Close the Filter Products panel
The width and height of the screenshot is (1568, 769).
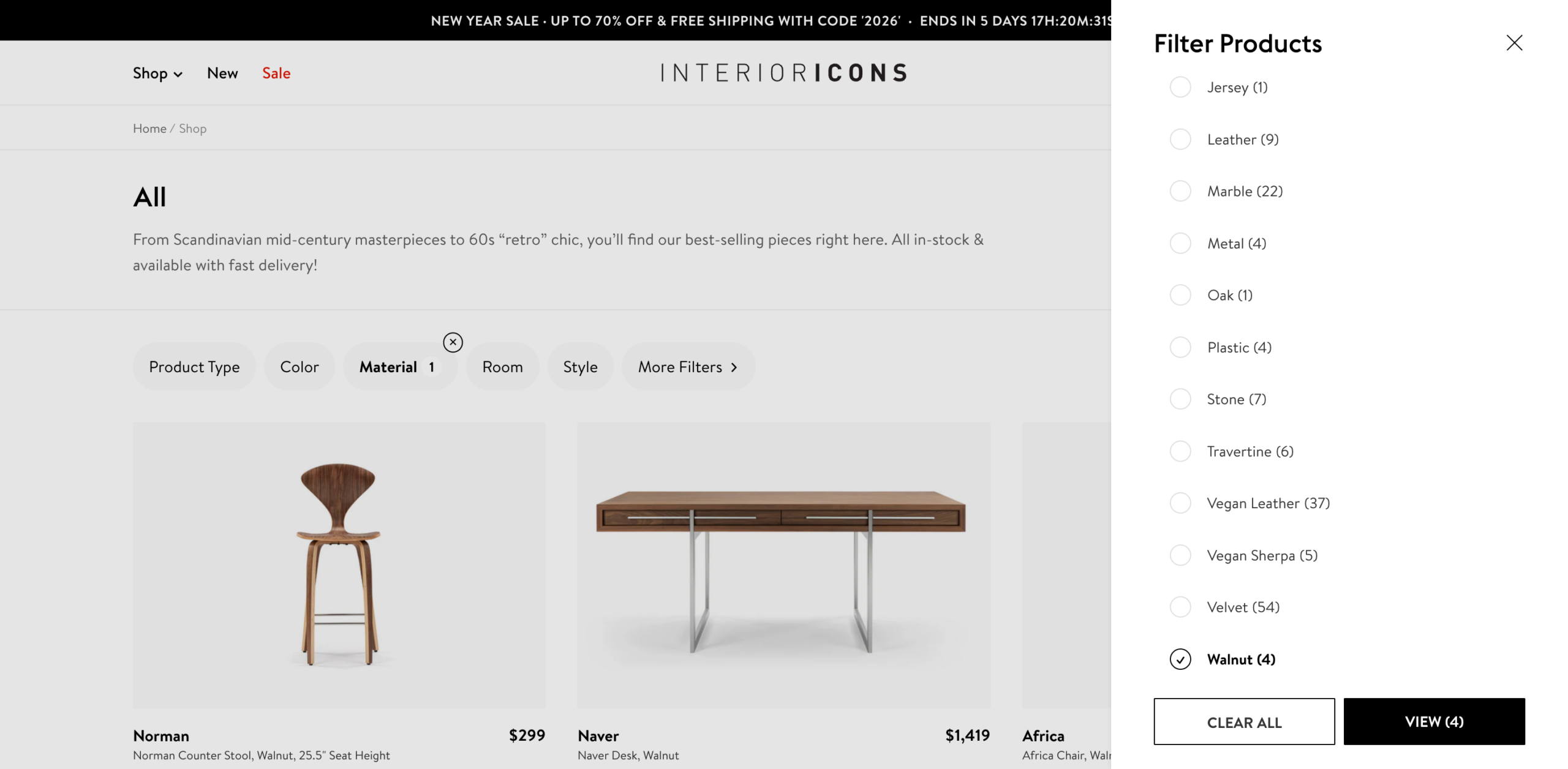pos(1514,43)
